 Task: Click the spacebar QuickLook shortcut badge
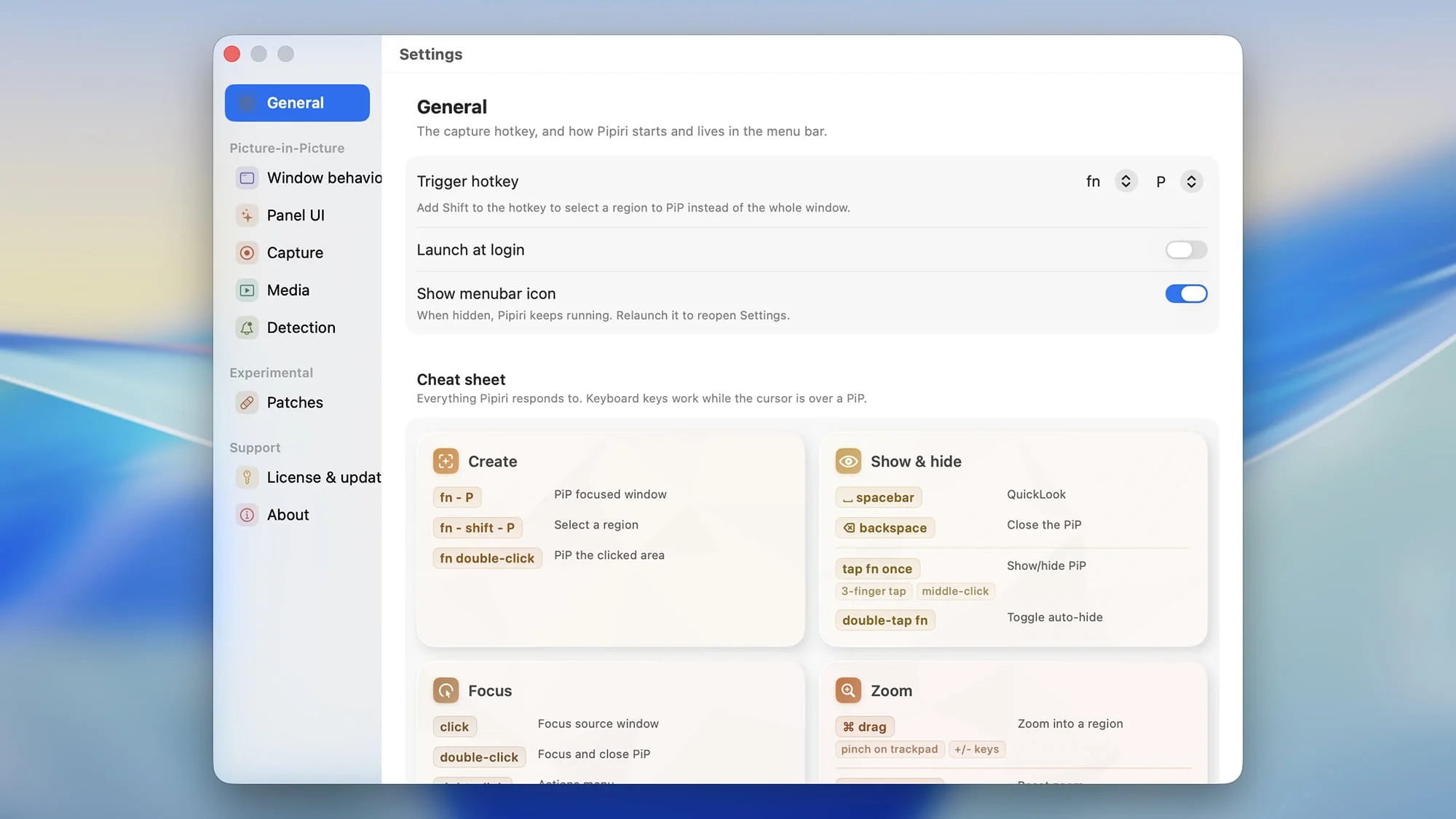[879, 497]
